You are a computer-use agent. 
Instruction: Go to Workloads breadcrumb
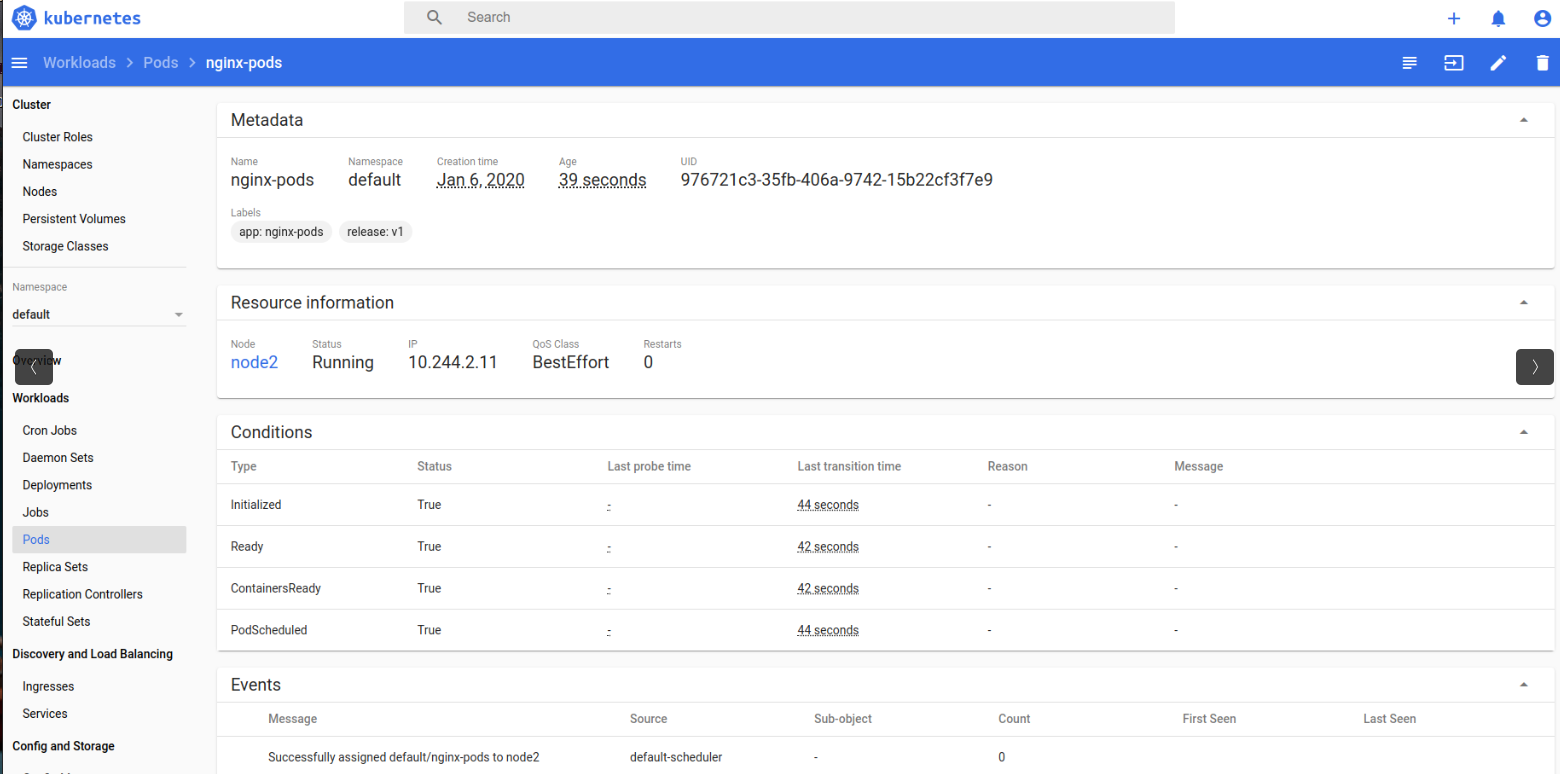(x=79, y=63)
